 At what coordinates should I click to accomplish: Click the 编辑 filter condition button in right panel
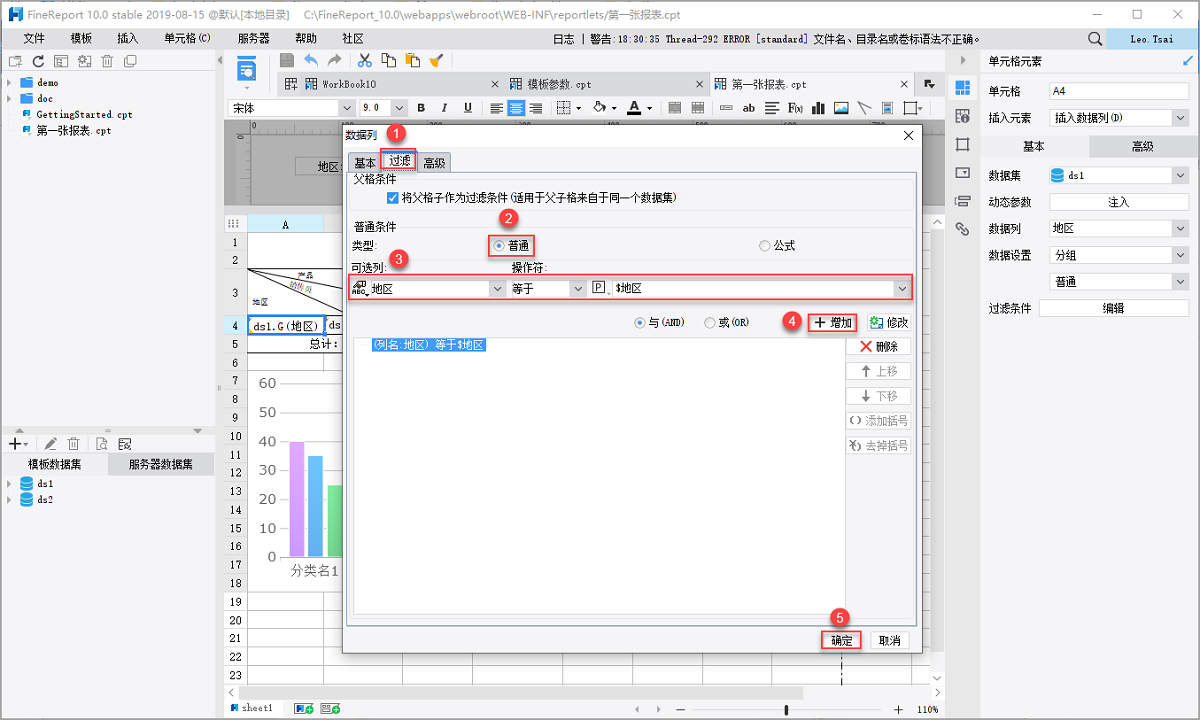1113,309
